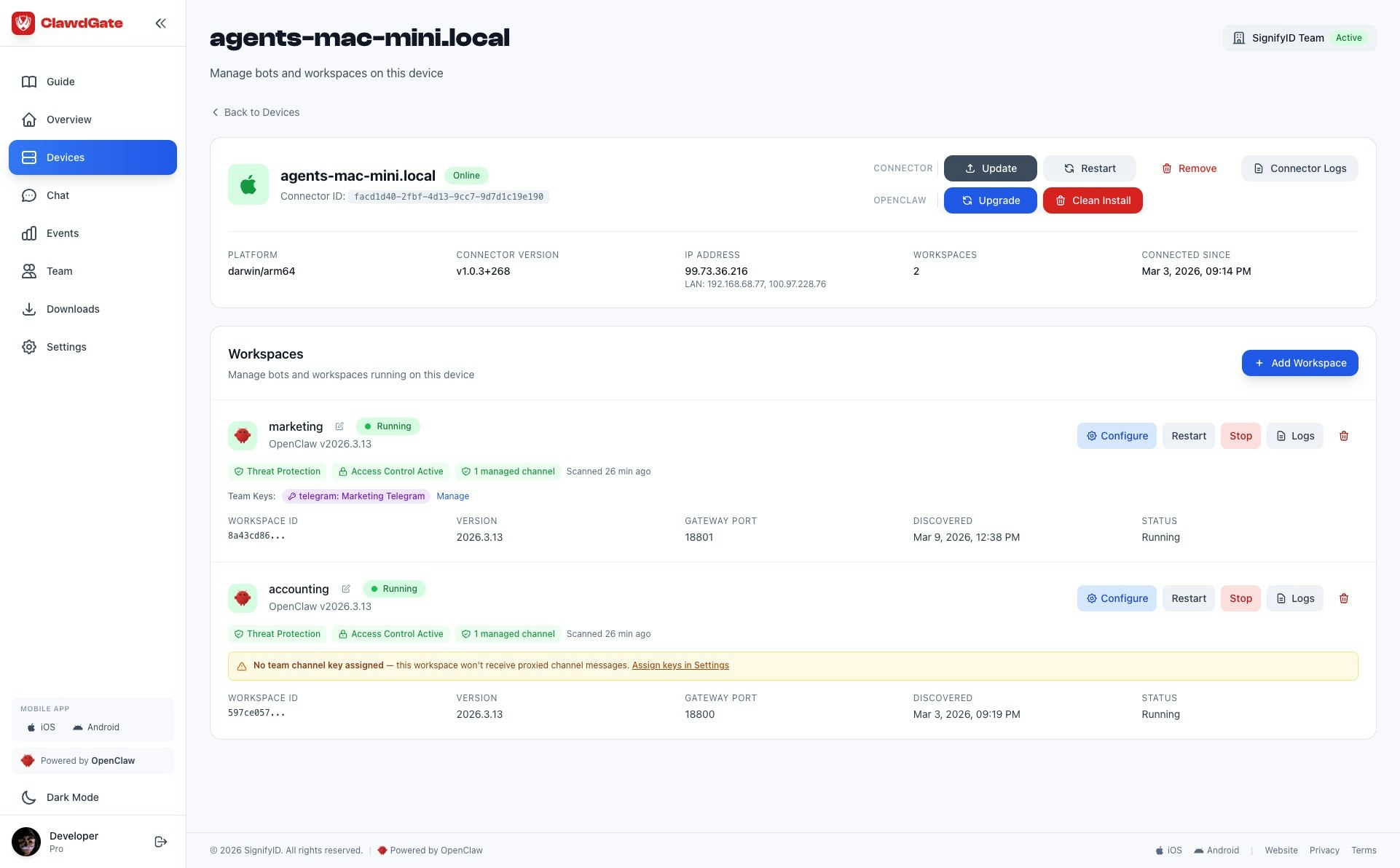Click the rename icon beside accounting workspace
1400x868 pixels.
pos(346,589)
